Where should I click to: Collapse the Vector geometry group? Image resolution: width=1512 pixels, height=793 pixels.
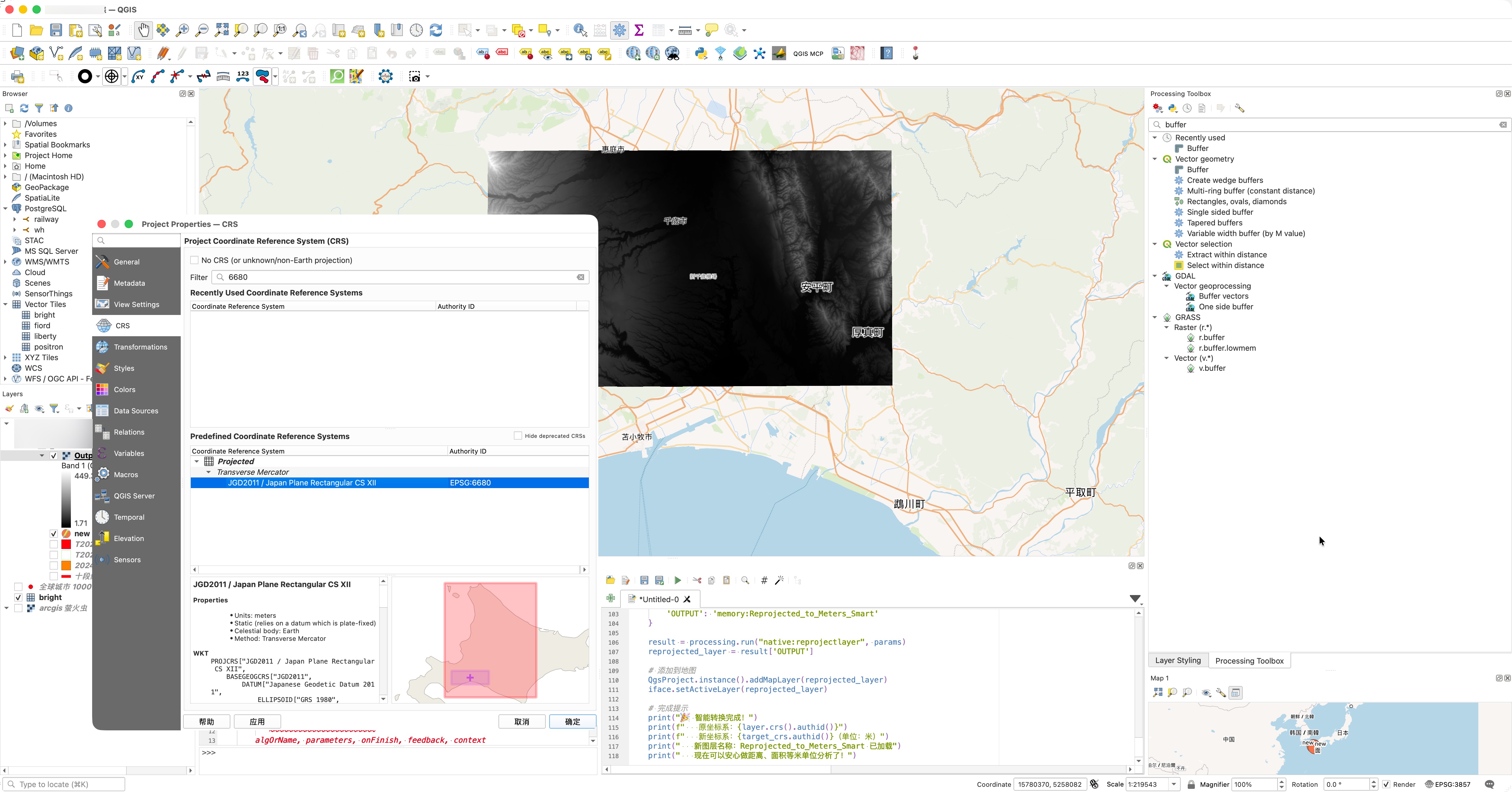coord(1155,159)
